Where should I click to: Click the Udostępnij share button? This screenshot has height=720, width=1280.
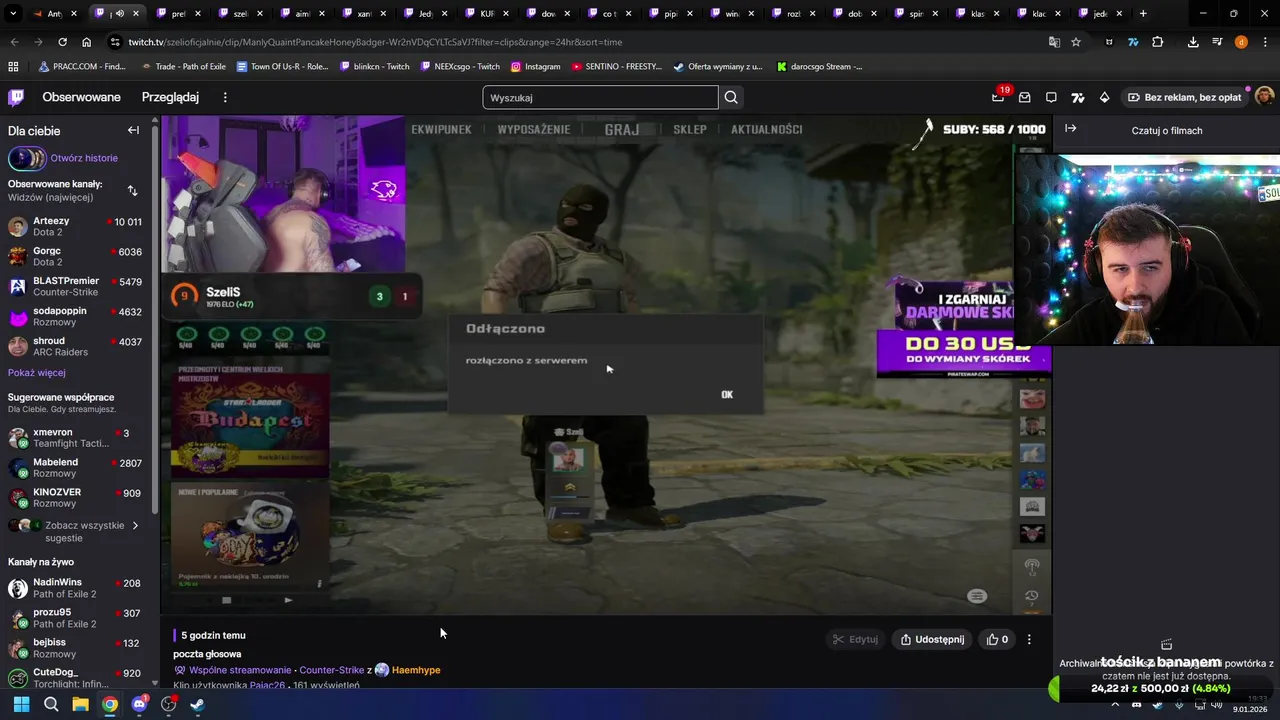932,639
